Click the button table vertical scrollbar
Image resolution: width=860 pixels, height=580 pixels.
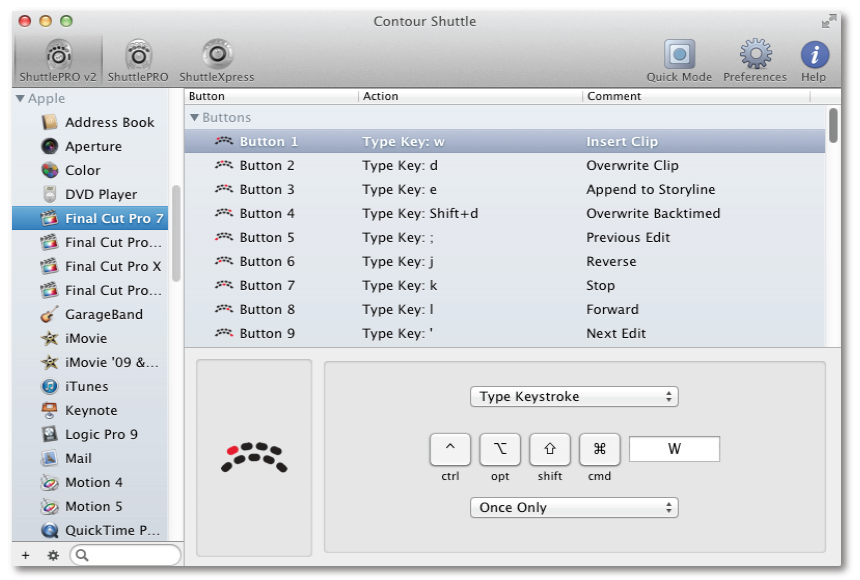tap(833, 126)
